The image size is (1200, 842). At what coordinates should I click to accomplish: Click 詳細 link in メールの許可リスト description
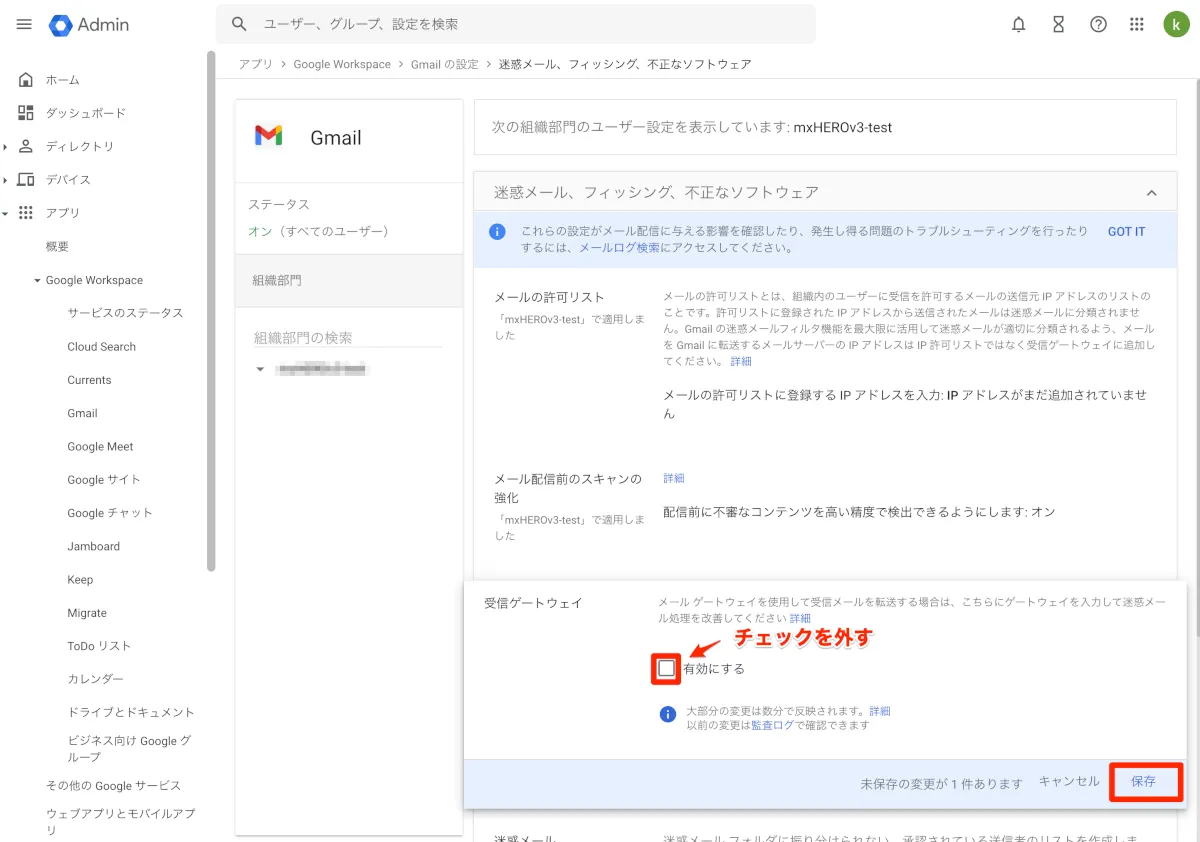[741, 361]
